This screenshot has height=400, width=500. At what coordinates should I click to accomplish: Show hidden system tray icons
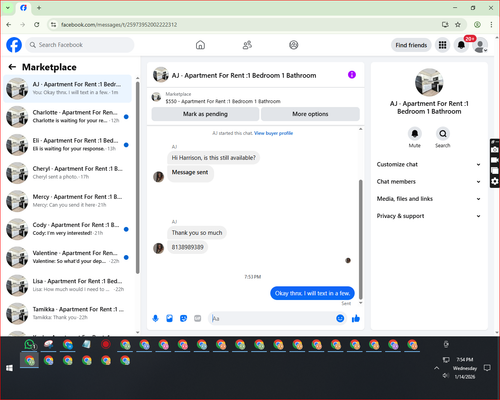tap(436, 368)
